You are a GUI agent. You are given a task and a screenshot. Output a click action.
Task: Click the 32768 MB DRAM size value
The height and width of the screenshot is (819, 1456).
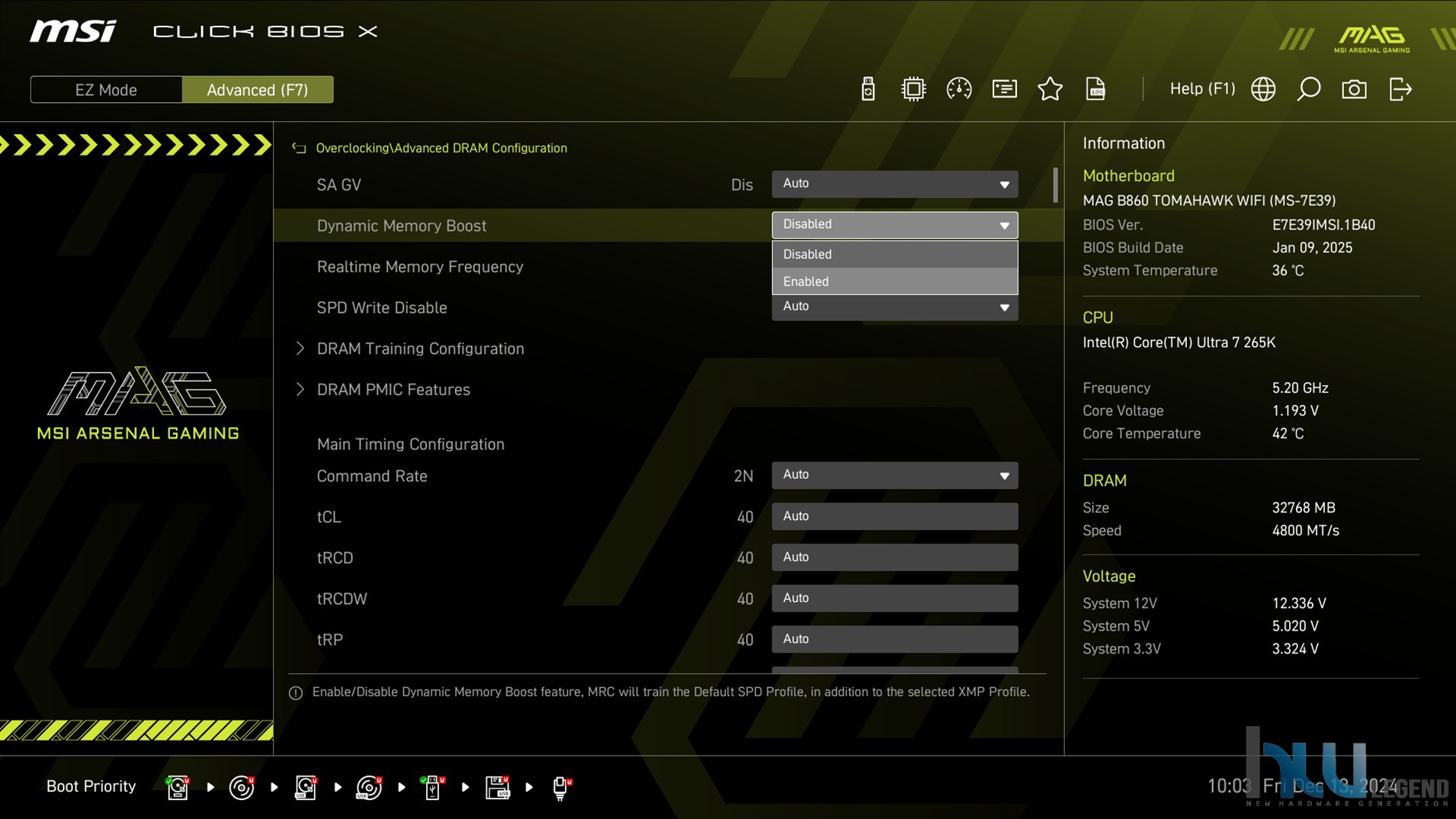coord(1304,508)
